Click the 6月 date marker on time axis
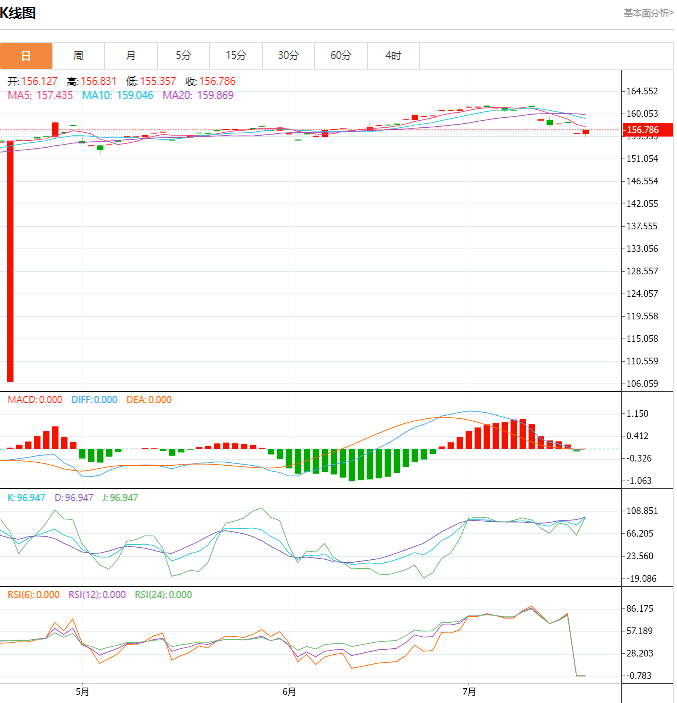The width and height of the screenshot is (677, 703). coord(289,691)
